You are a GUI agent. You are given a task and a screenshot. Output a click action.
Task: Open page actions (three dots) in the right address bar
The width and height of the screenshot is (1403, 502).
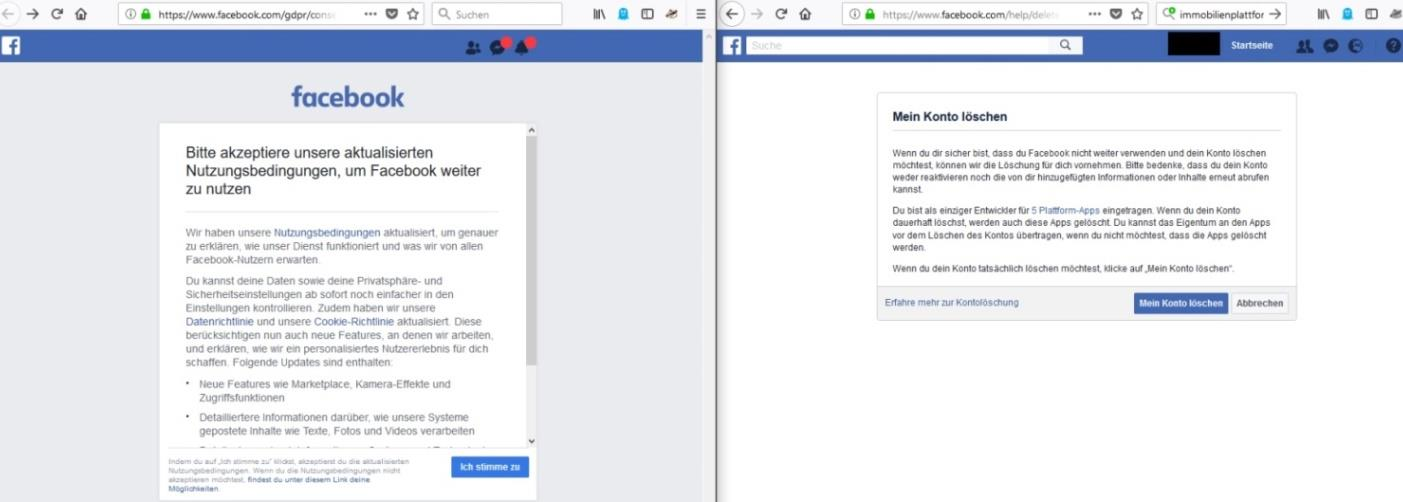(x=1094, y=15)
